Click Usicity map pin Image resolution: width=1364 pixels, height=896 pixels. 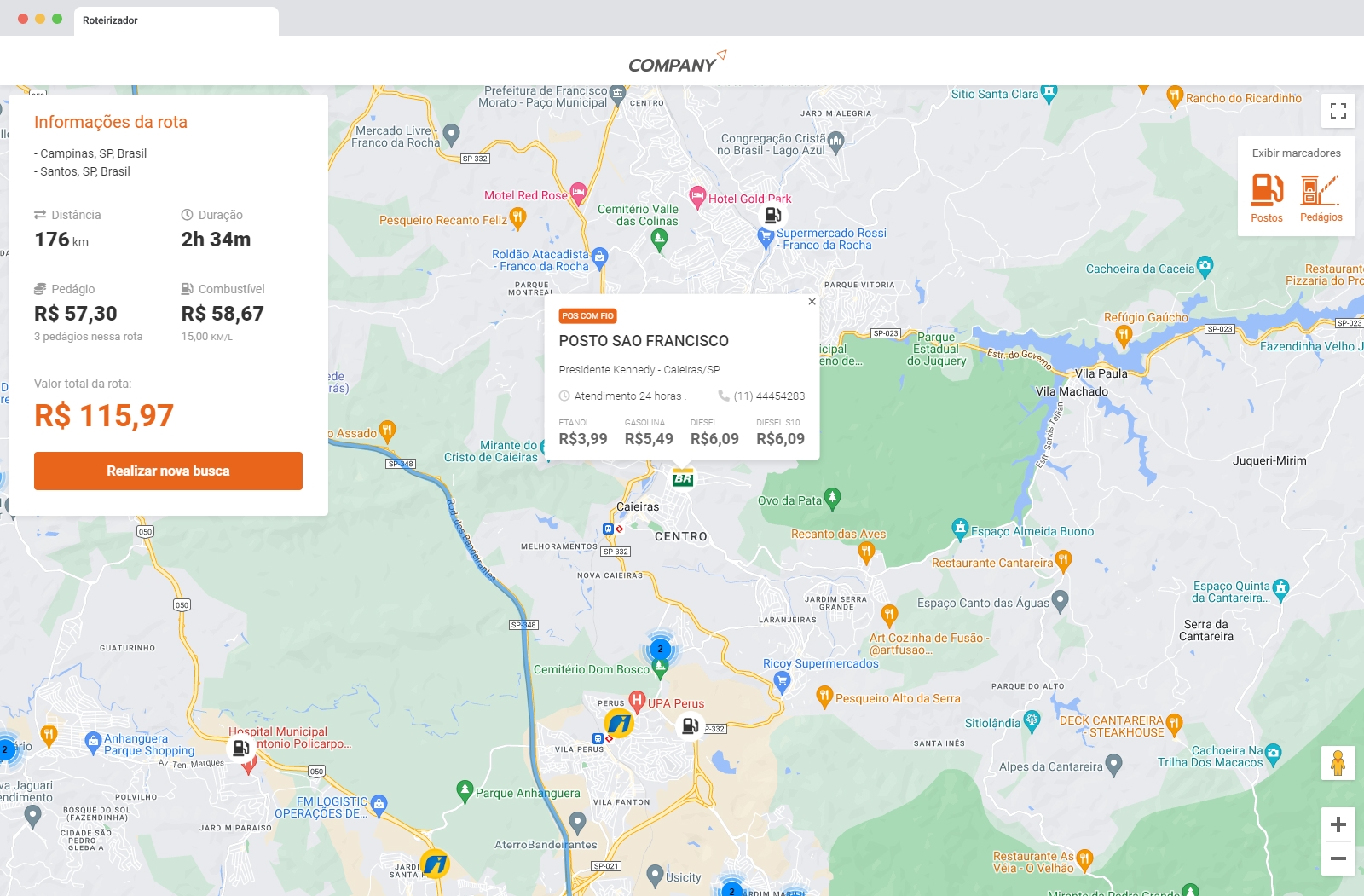coord(655,875)
